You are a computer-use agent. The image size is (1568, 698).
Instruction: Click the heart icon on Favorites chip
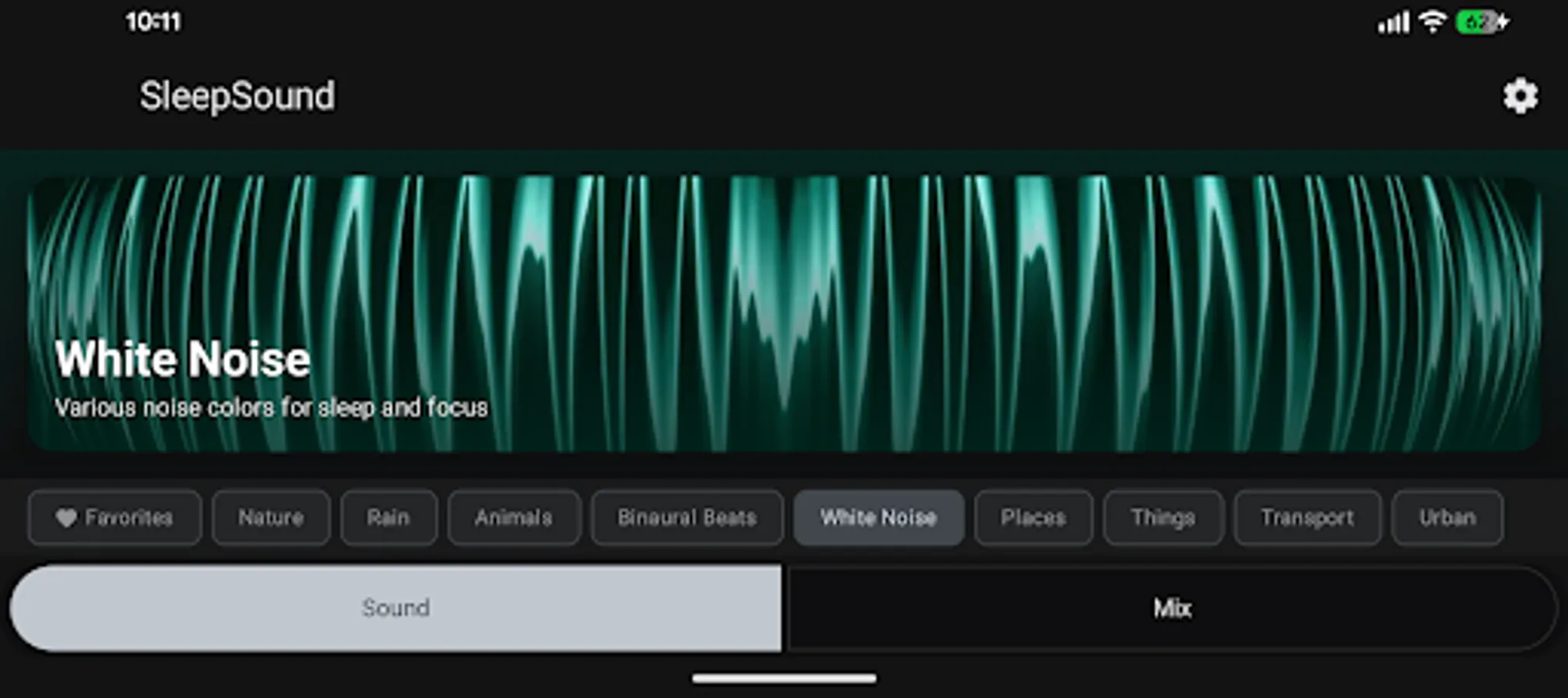point(66,517)
